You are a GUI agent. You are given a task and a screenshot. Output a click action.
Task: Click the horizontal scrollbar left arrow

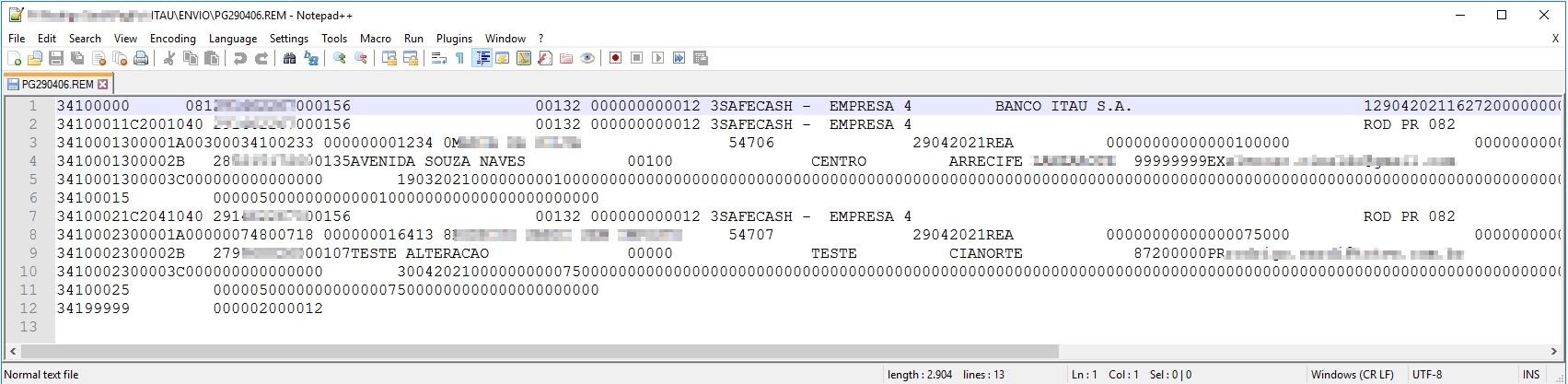(13, 351)
